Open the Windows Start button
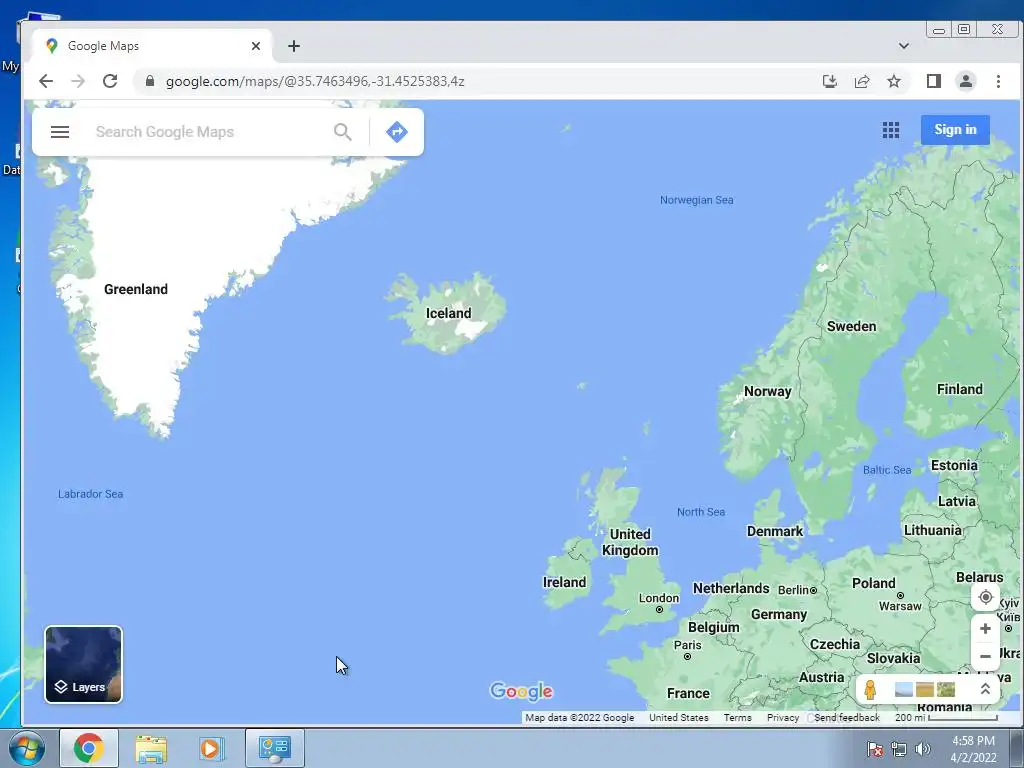Image resolution: width=1024 pixels, height=768 pixels. pyautogui.click(x=26, y=748)
